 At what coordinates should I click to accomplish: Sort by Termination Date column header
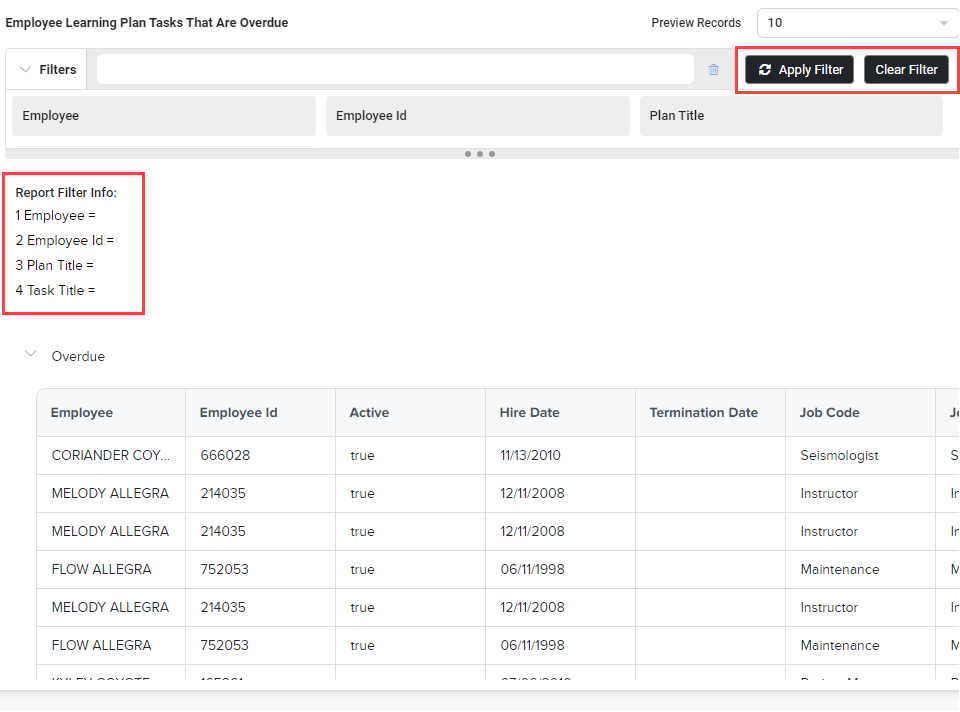pos(710,413)
